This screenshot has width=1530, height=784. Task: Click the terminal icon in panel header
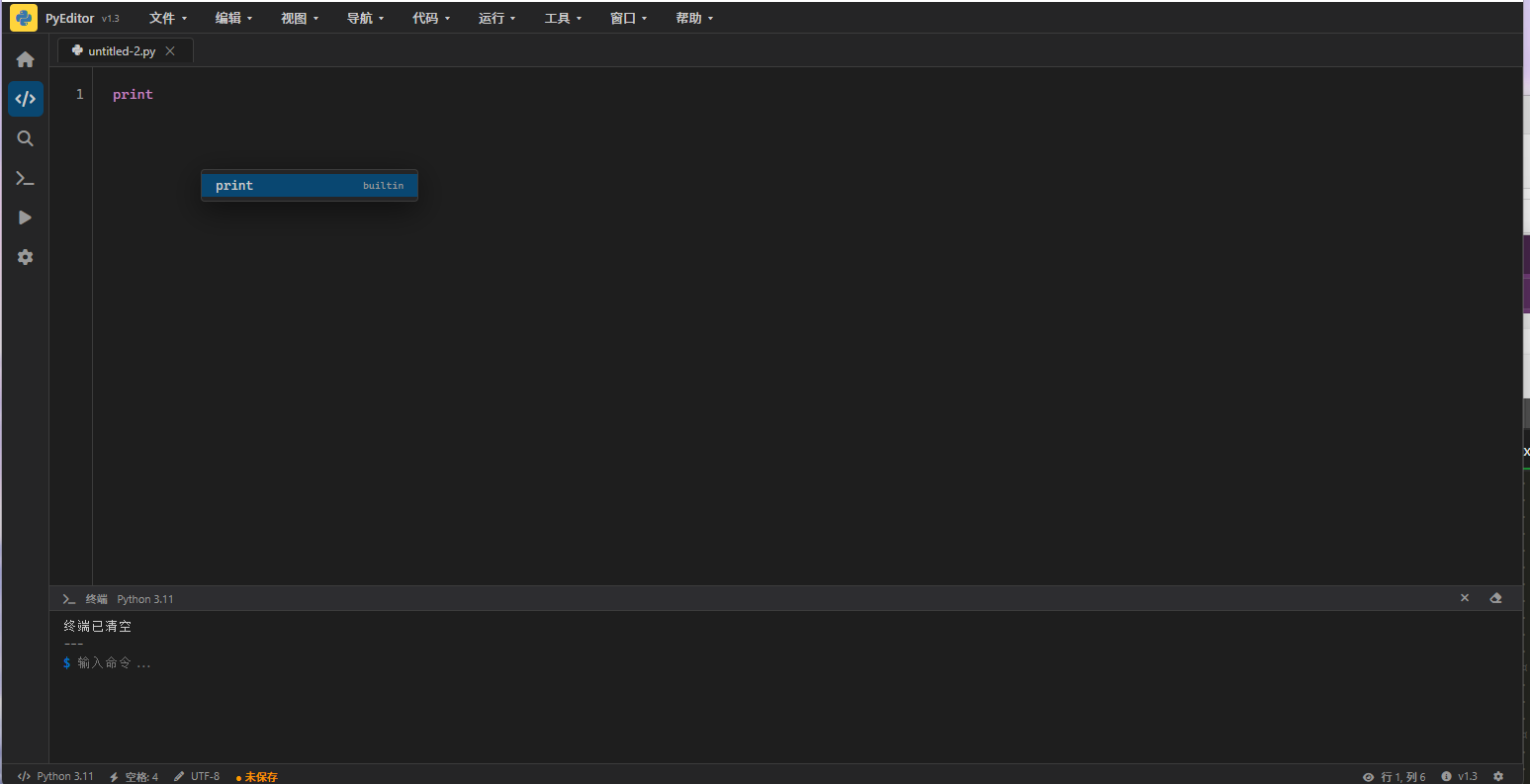coord(69,599)
